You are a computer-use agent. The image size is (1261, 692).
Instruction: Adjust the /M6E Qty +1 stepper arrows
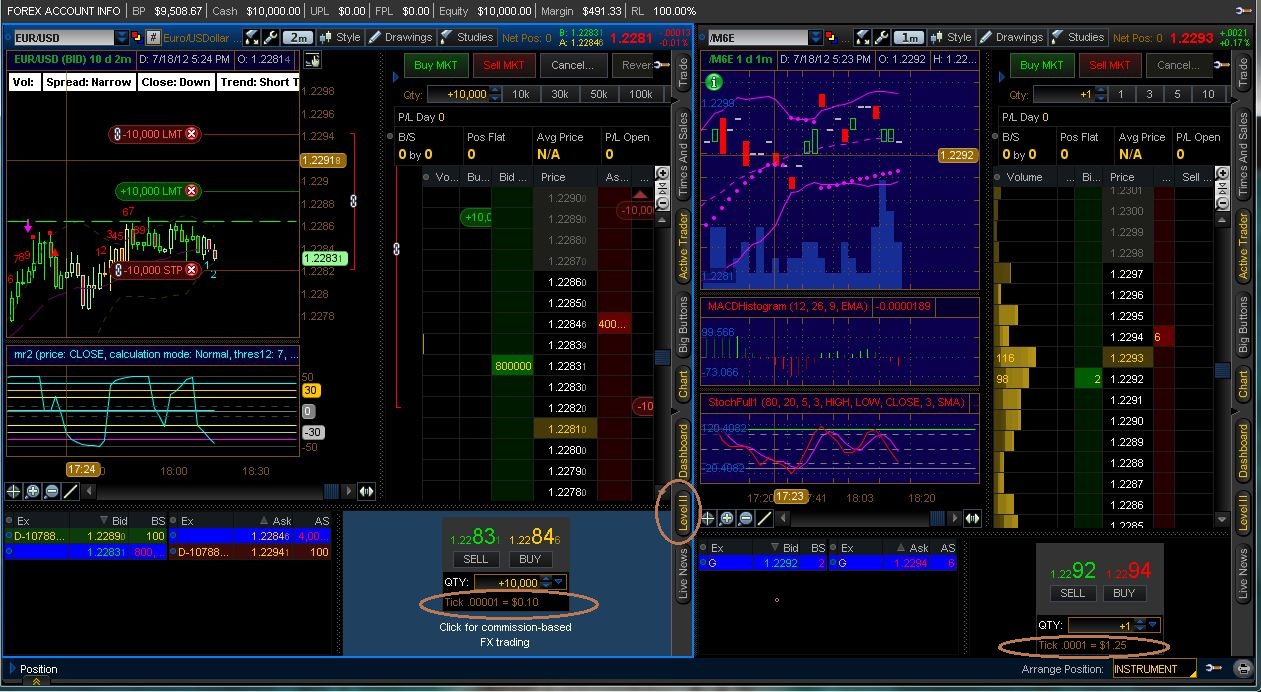click(1101, 94)
